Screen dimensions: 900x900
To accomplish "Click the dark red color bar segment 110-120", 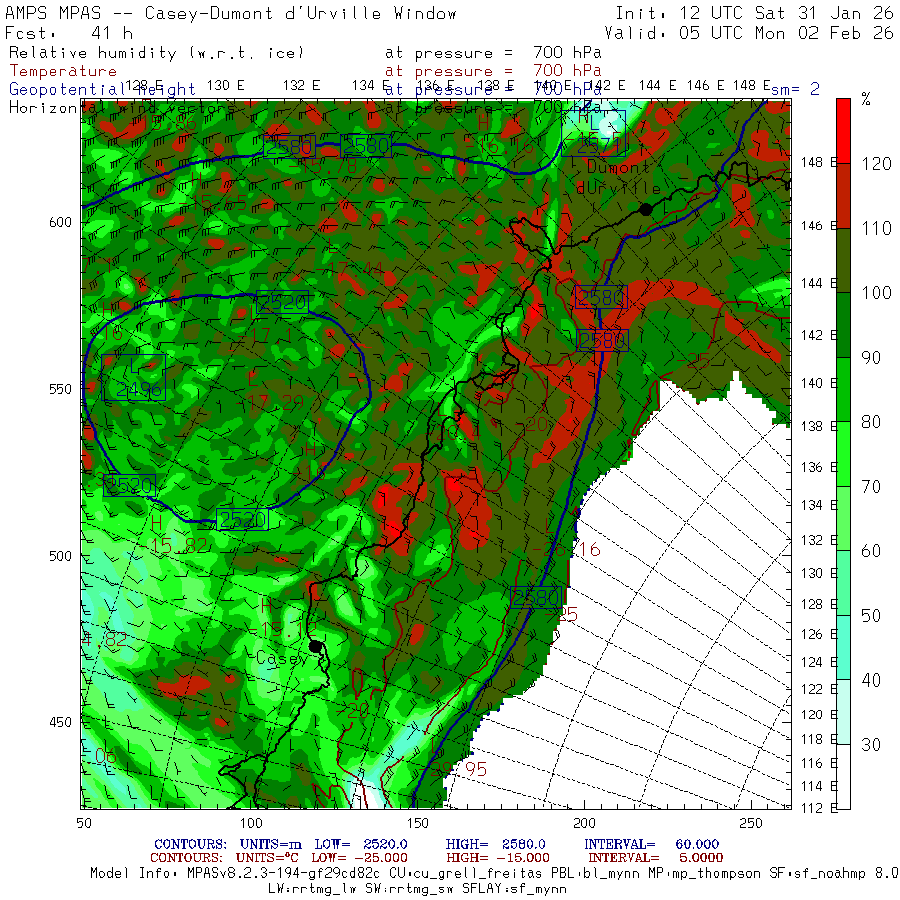I will (843, 196).
